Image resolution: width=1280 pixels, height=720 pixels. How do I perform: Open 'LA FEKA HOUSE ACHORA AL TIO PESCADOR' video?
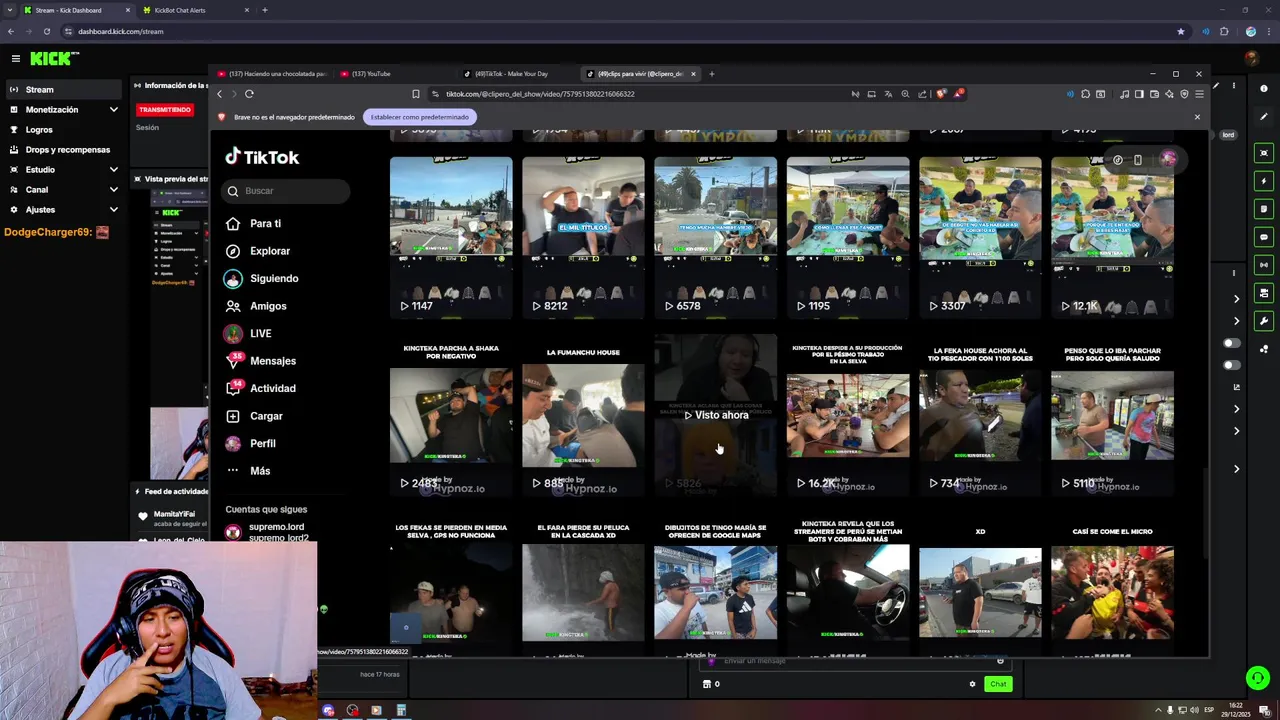[980, 415]
